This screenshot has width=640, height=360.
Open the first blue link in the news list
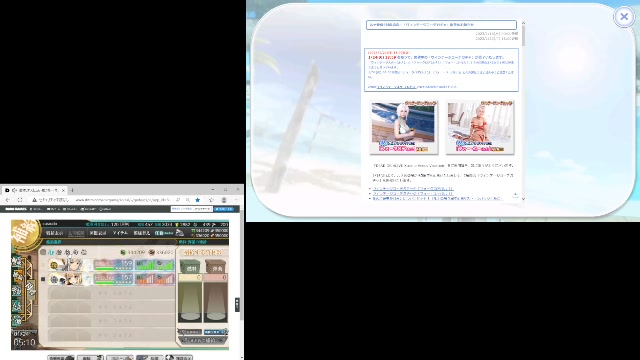[412, 189]
